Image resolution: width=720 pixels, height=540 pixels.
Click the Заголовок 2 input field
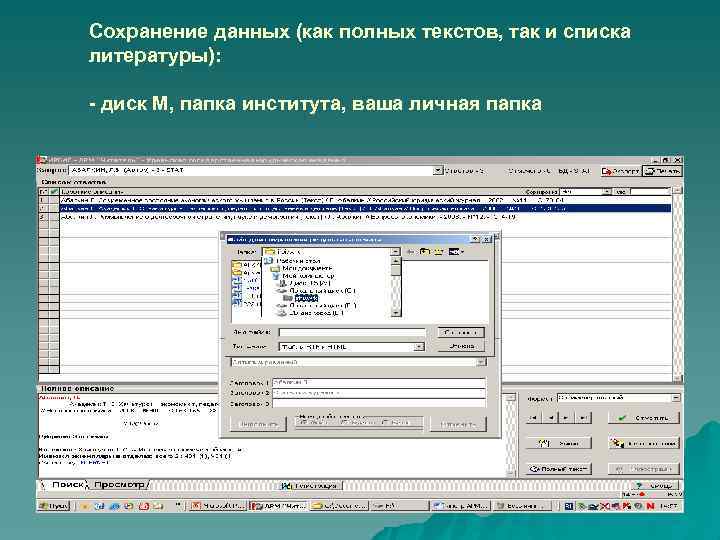[379, 393]
